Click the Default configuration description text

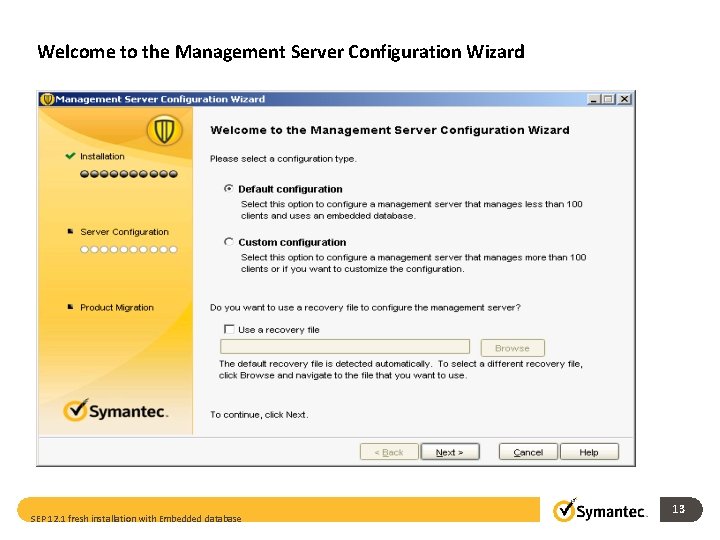coord(412,210)
